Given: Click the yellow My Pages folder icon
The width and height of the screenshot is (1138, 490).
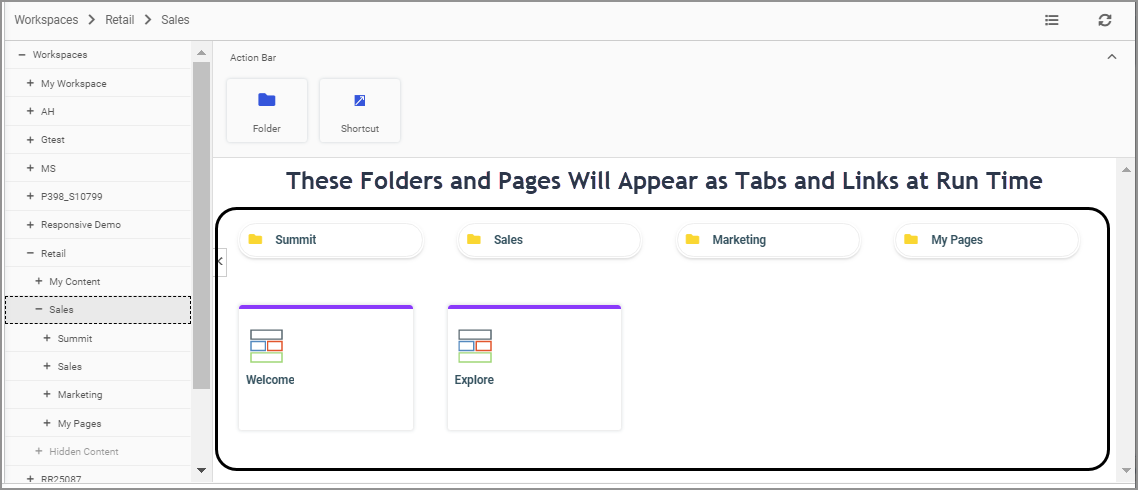Looking at the screenshot, I should pos(911,240).
